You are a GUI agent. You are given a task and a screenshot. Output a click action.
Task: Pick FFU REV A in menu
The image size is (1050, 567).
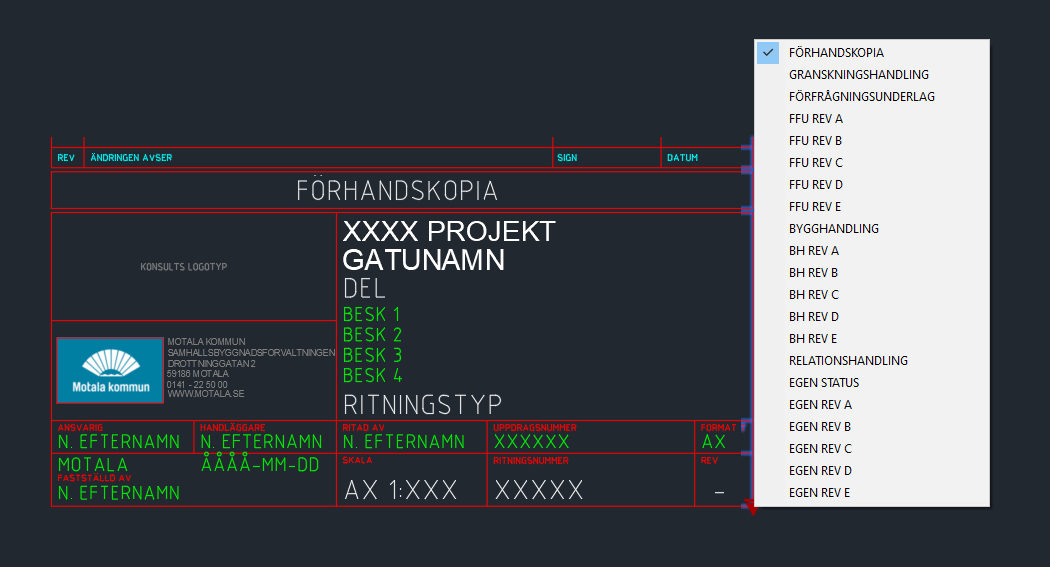815,119
